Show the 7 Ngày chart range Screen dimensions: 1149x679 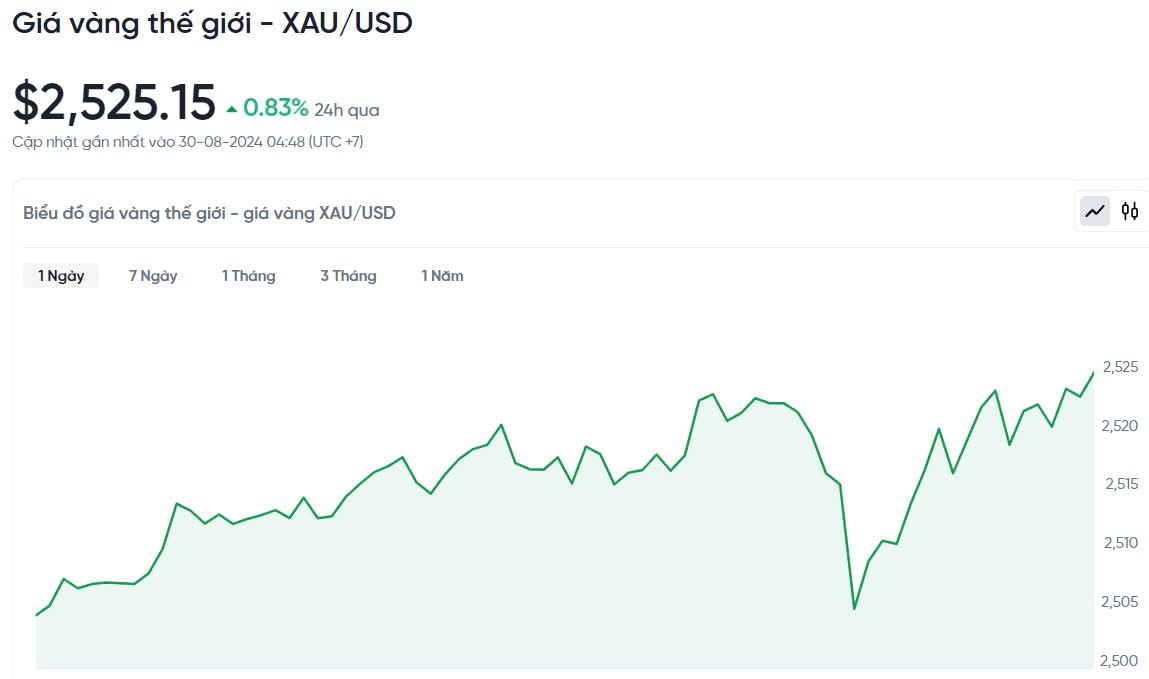pyautogui.click(x=153, y=276)
